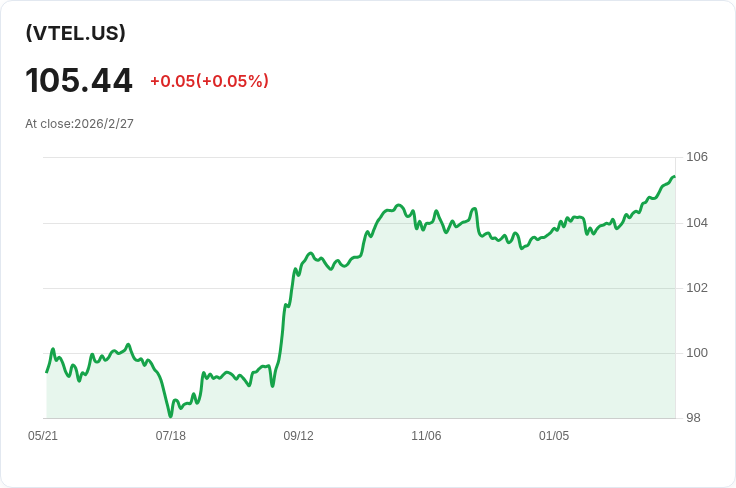Select the 105.44 current price

(x=79, y=80)
